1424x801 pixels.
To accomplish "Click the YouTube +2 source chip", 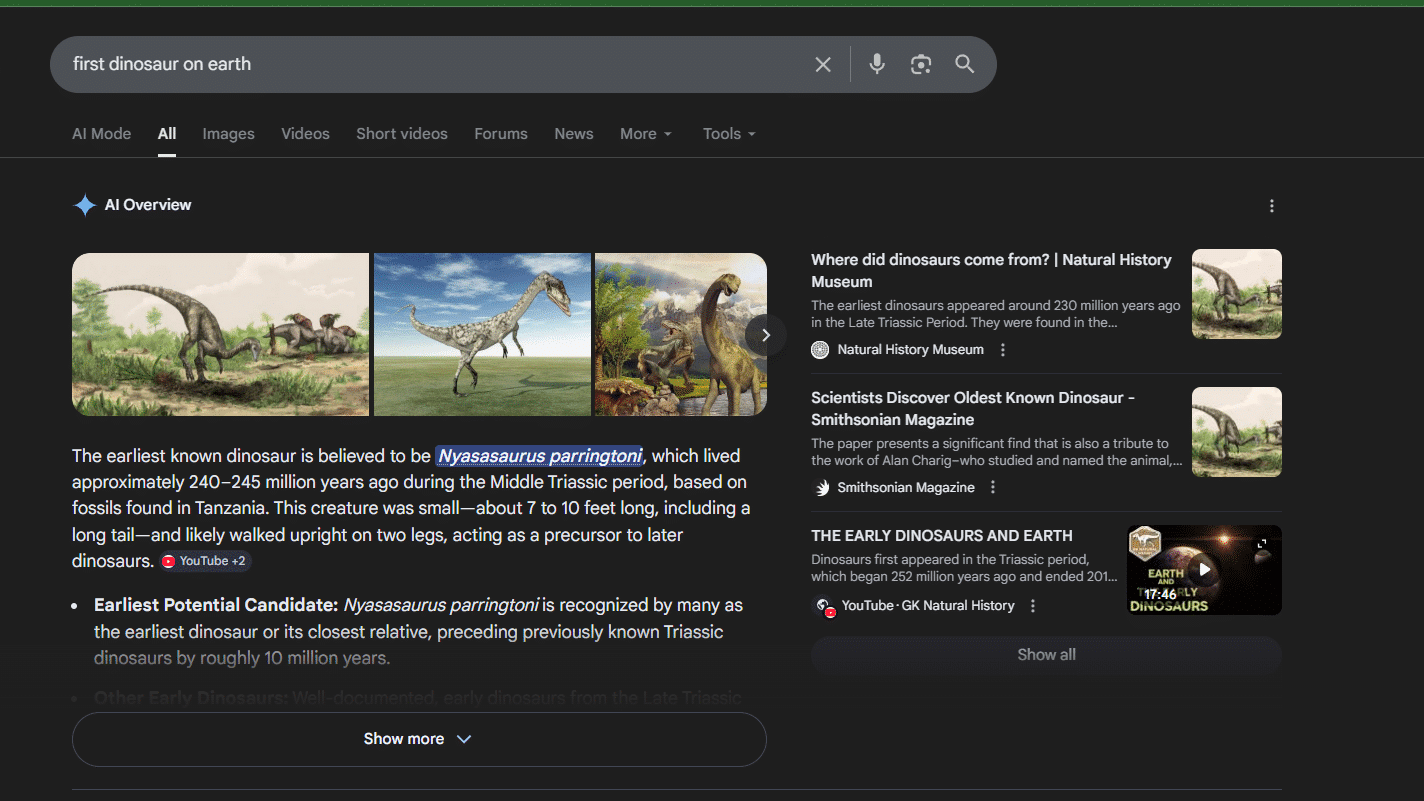I will pyautogui.click(x=204, y=561).
